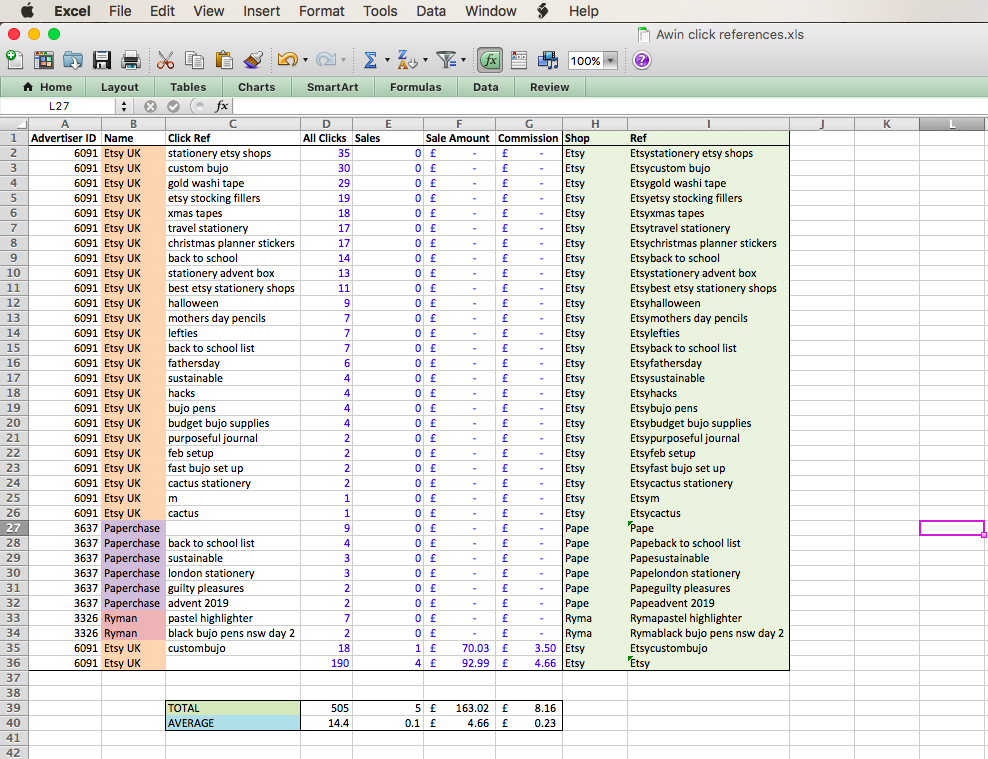Click the fx insert function button

point(221,106)
